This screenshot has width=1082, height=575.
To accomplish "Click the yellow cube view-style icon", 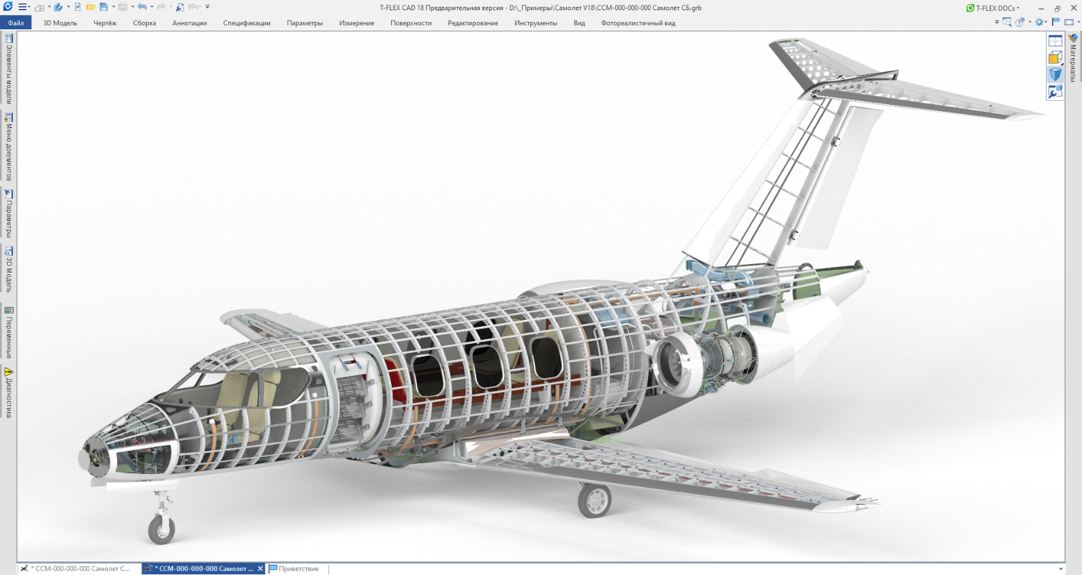I will tap(1055, 58).
